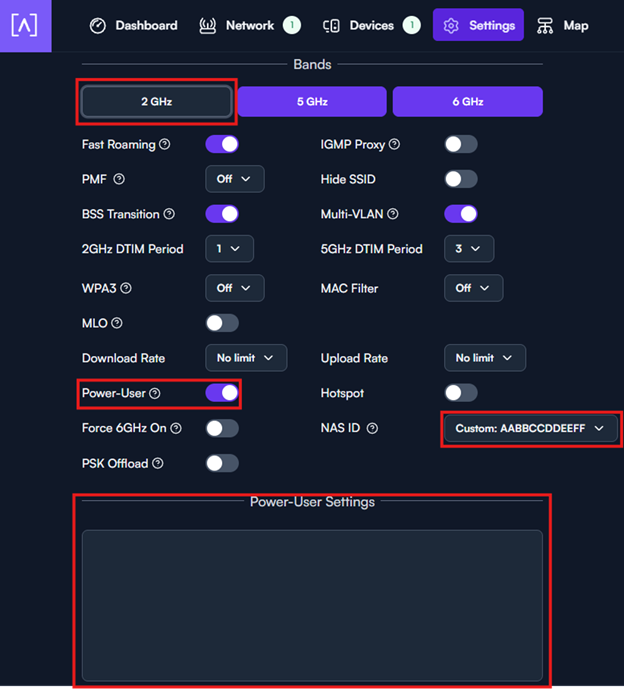Open the NAS ID Custom dropdown

point(531,428)
